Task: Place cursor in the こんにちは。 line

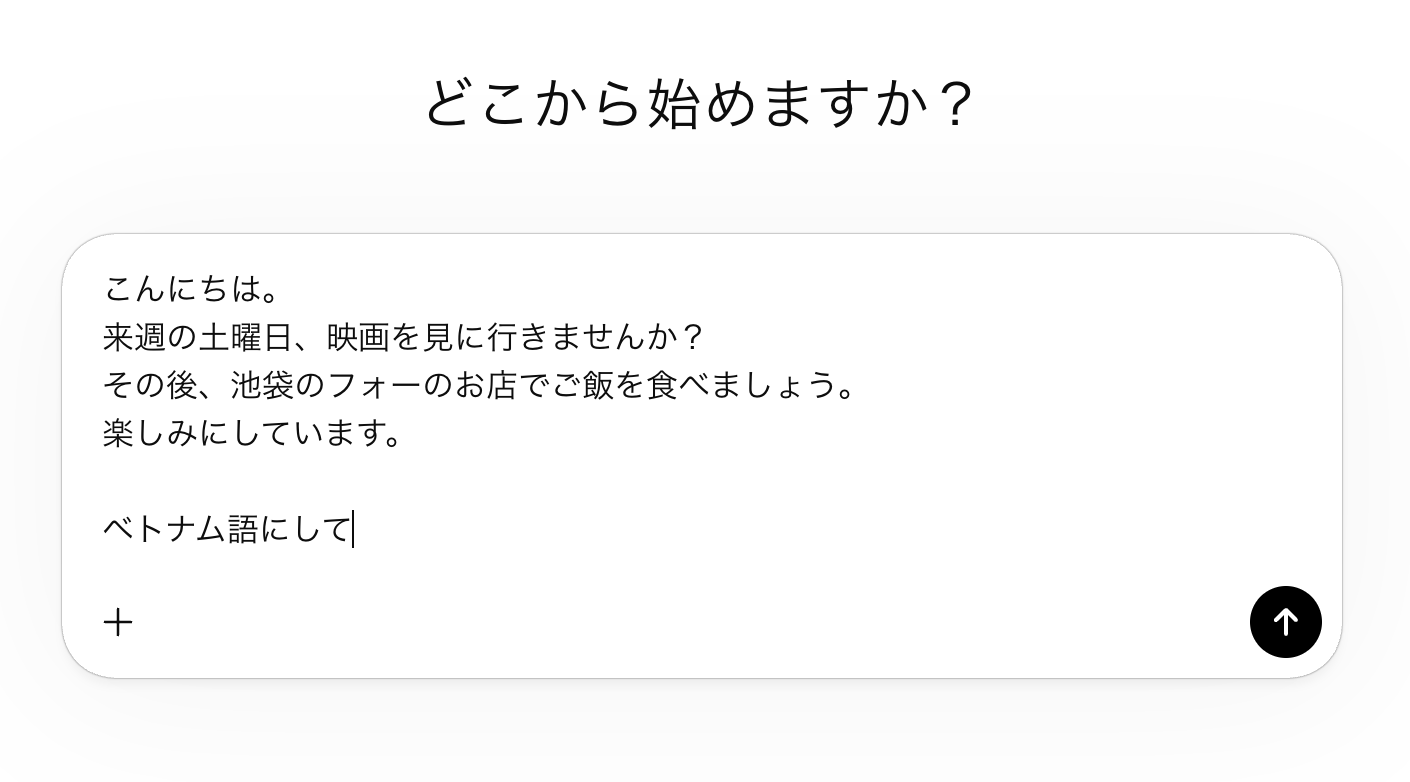Action: 190,290
